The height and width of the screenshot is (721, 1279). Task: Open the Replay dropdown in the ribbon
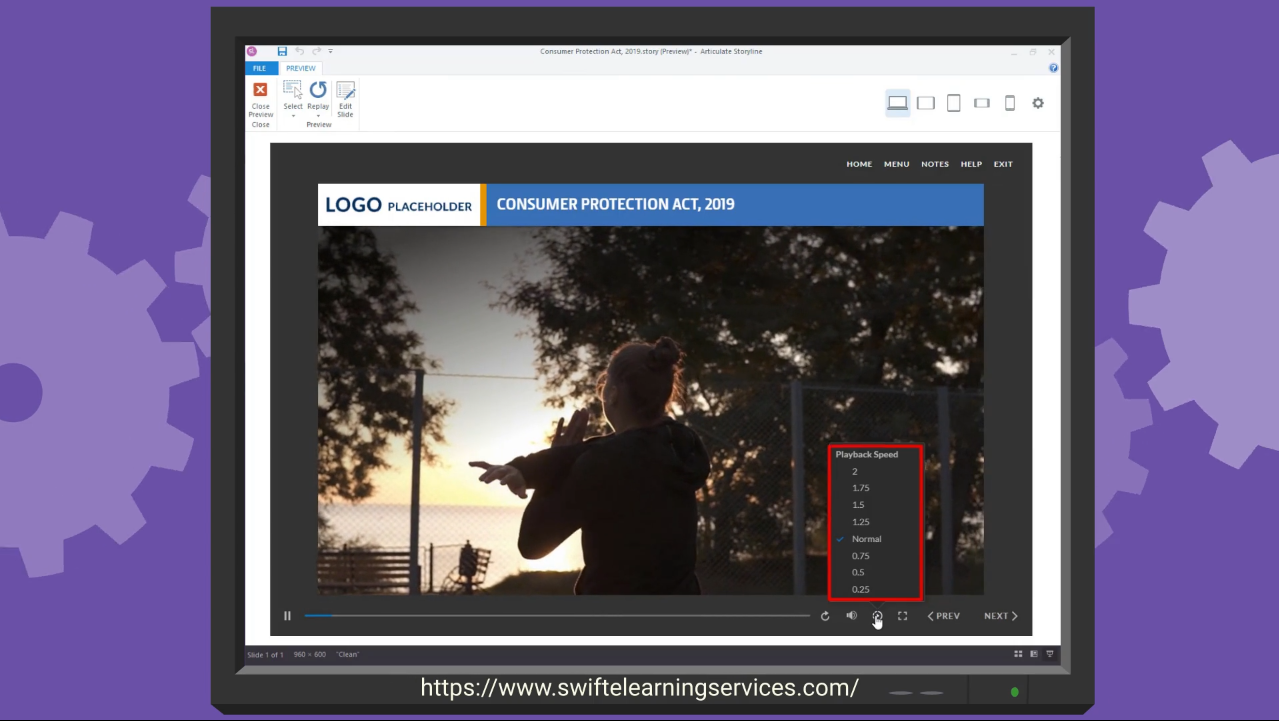pos(318,100)
